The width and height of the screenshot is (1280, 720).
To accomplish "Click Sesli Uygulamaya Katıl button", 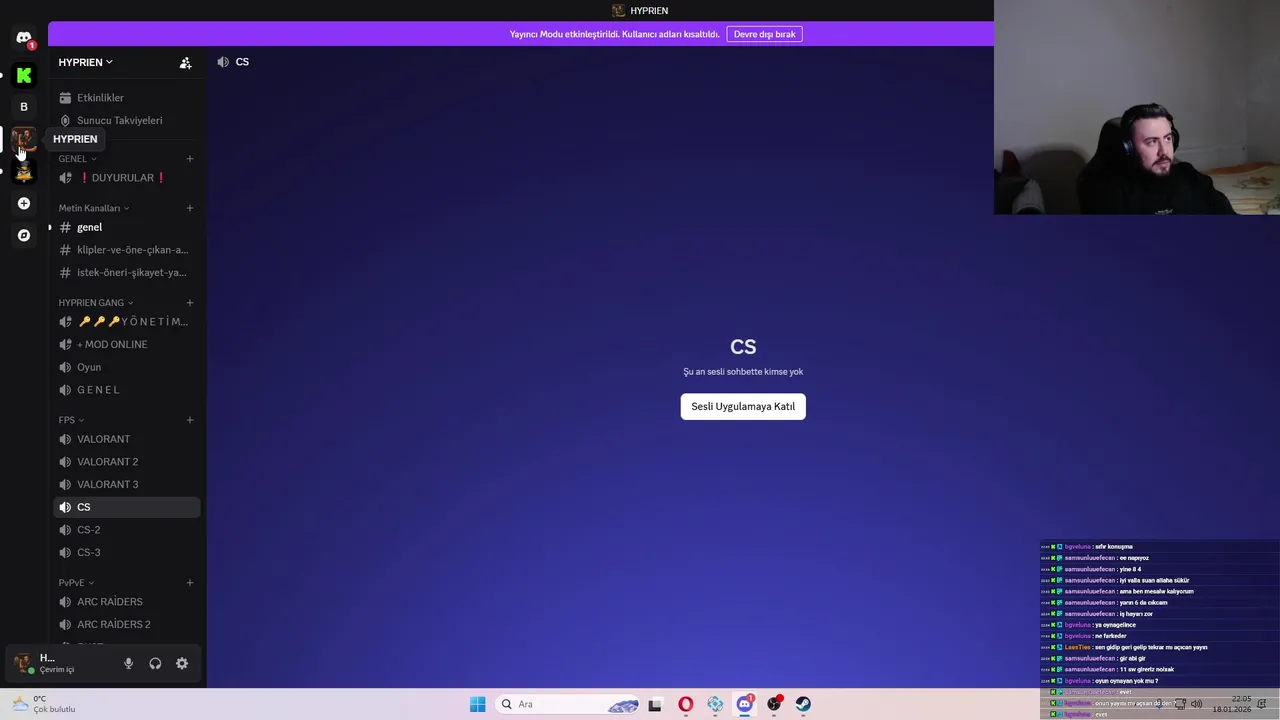I will (743, 406).
